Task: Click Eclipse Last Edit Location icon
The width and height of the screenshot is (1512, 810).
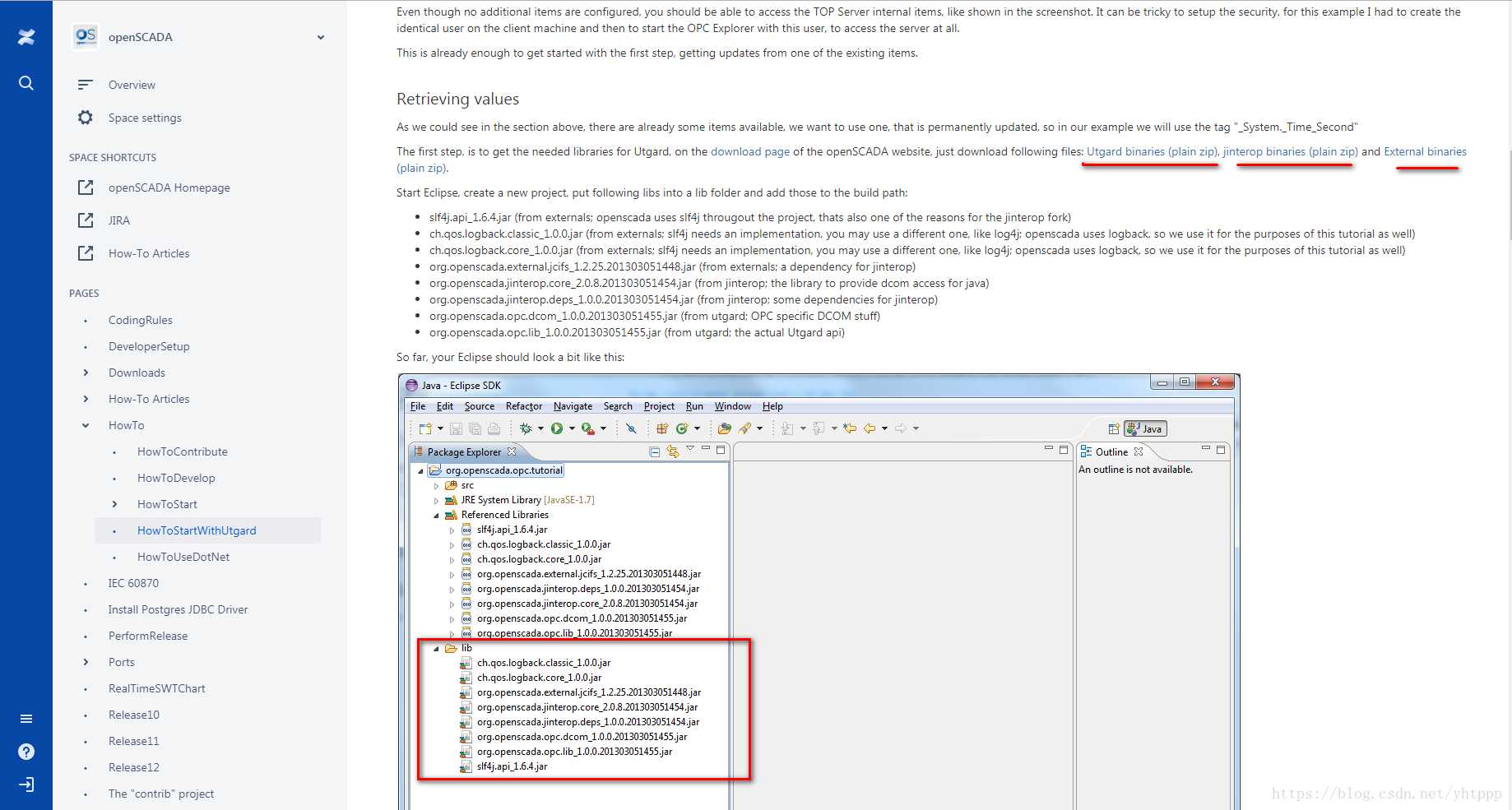Action: 850,428
